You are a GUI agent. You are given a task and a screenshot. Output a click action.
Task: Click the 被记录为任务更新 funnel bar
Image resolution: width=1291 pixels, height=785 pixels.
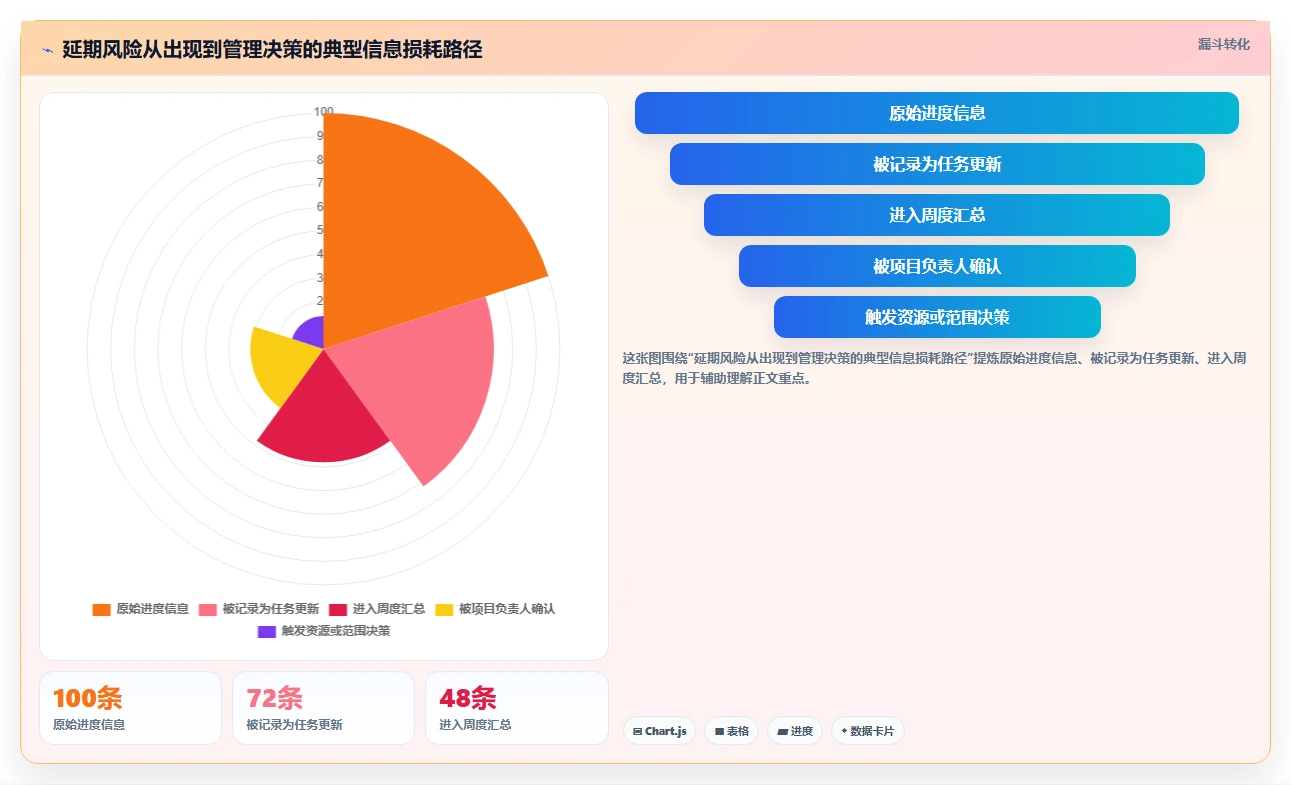(x=937, y=164)
